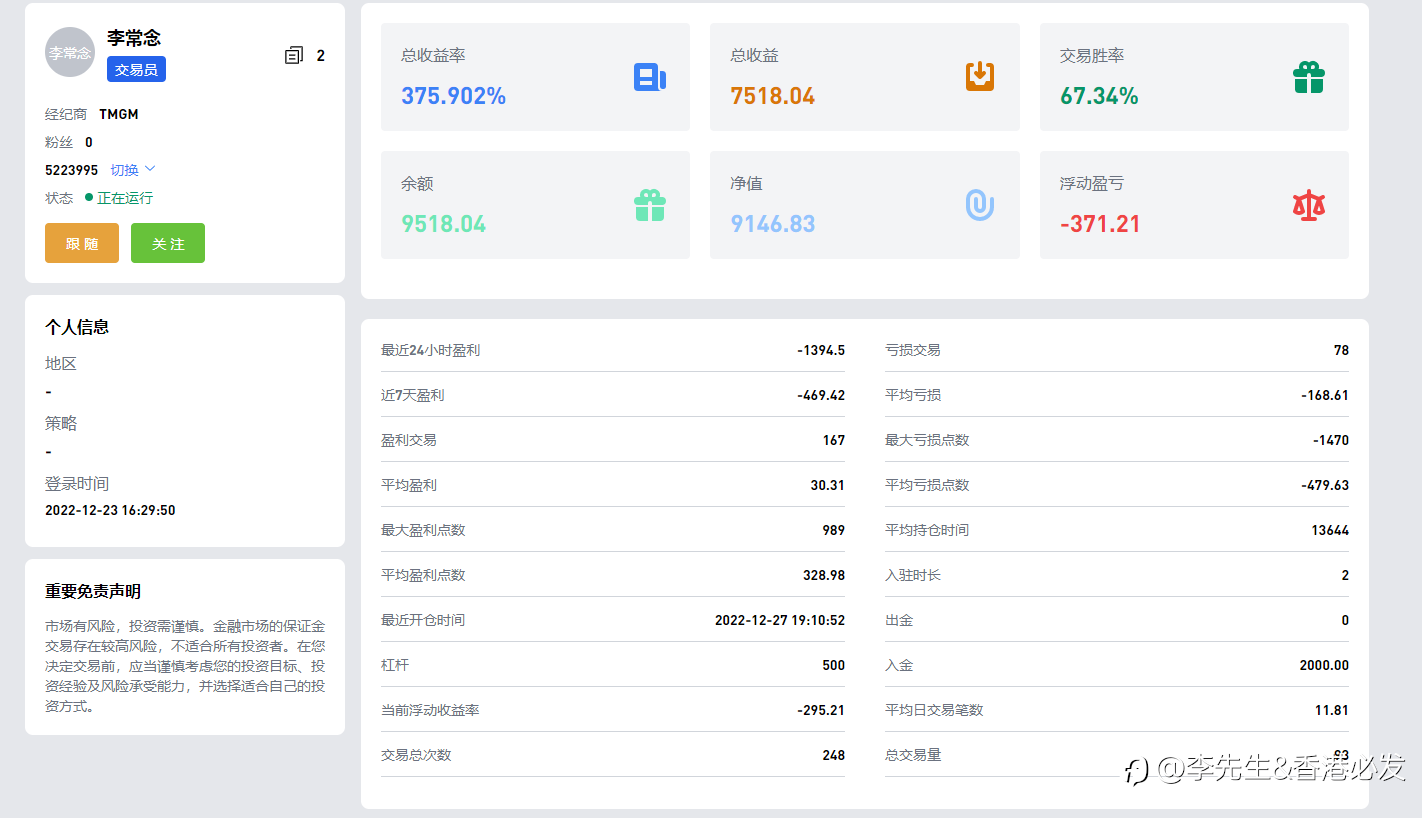Click the blue 交易员 badge
Screen dimensions: 1422x818
136,69
